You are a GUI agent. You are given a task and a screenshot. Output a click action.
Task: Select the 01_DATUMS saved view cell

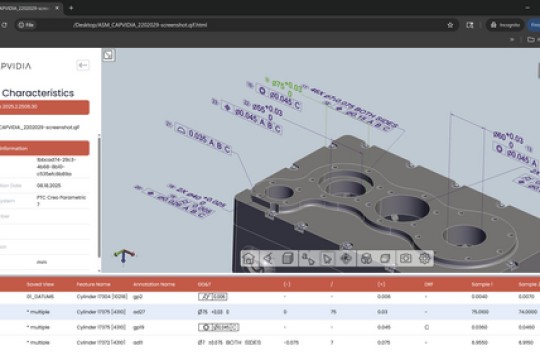tap(40, 296)
